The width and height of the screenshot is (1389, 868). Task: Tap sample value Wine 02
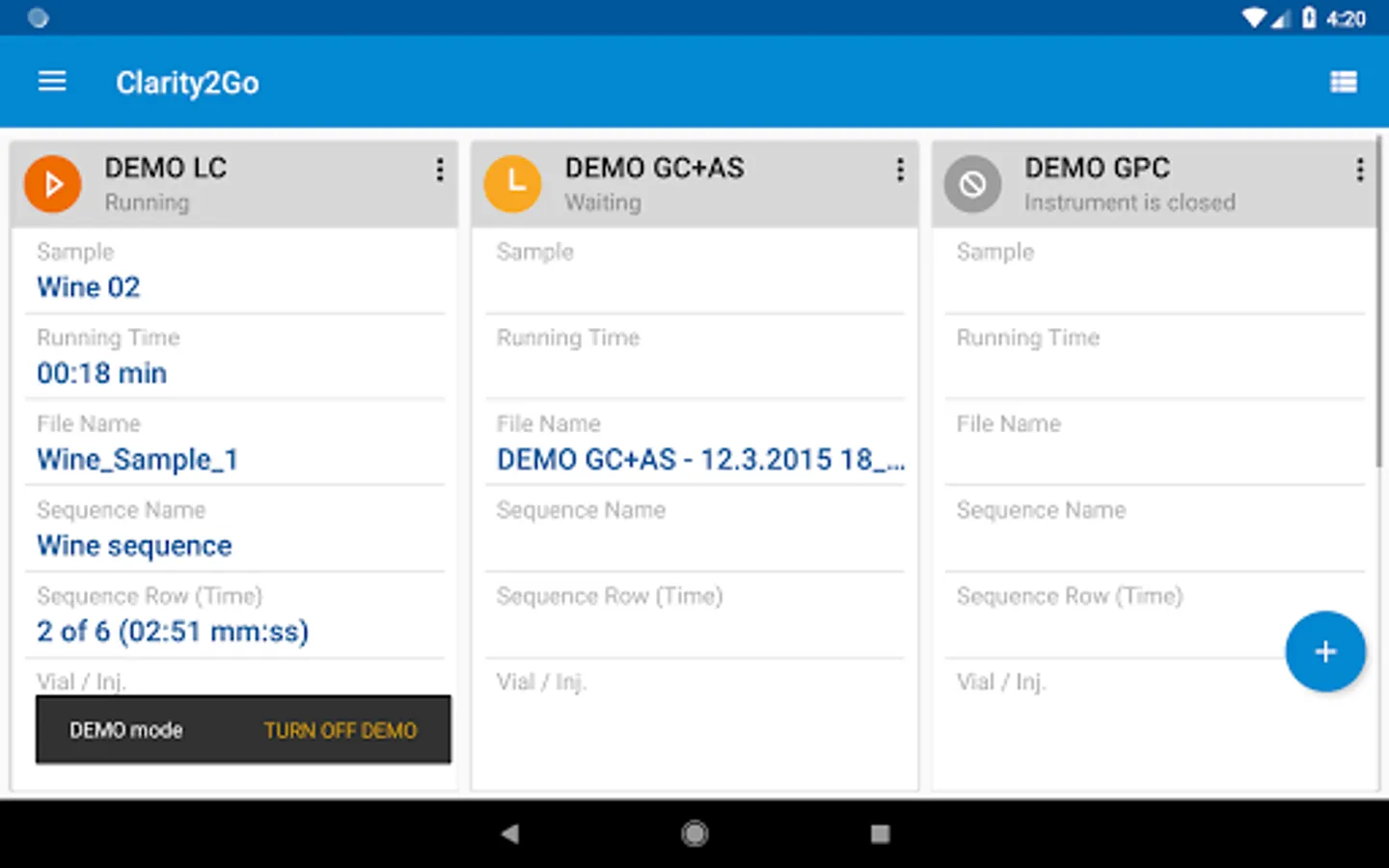tap(89, 287)
